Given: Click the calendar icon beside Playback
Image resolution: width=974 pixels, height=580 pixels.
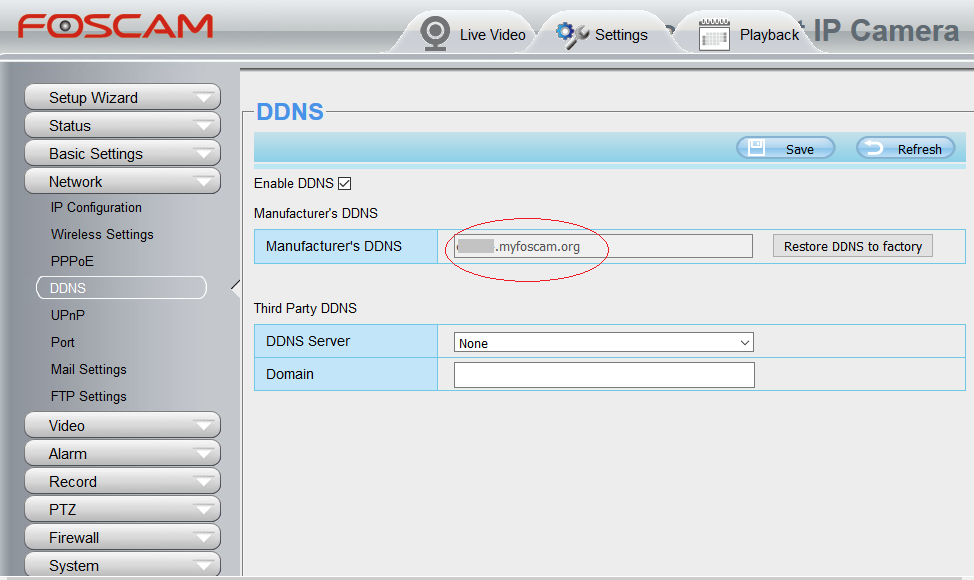Looking at the screenshot, I should pyautogui.click(x=714, y=35).
